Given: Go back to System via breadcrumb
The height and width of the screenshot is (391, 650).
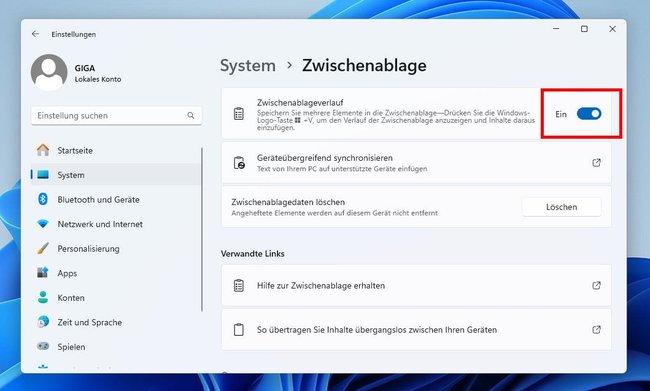Looking at the screenshot, I should pyautogui.click(x=247, y=66).
